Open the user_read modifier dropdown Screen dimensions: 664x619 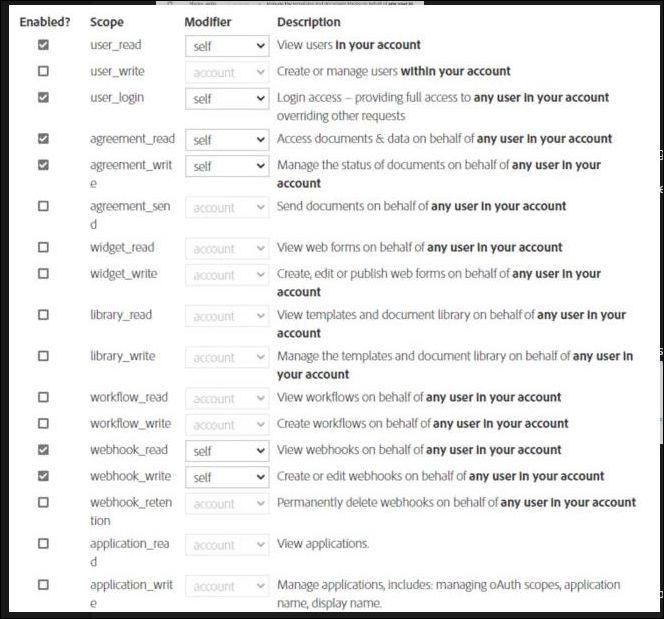227,46
